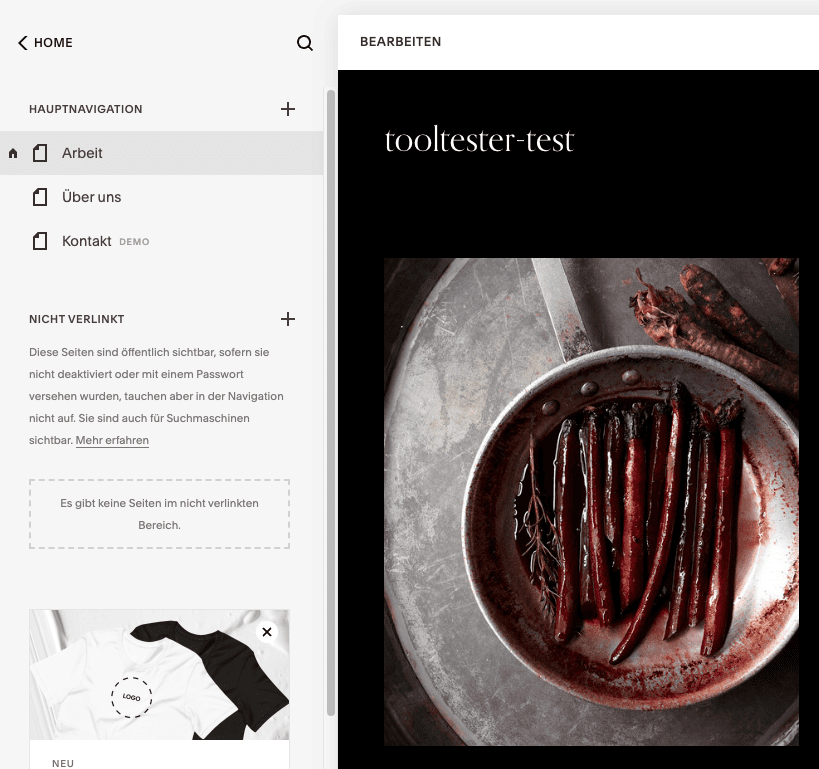819x769 pixels.
Task: Select the Arbeit page
Action: coord(161,153)
